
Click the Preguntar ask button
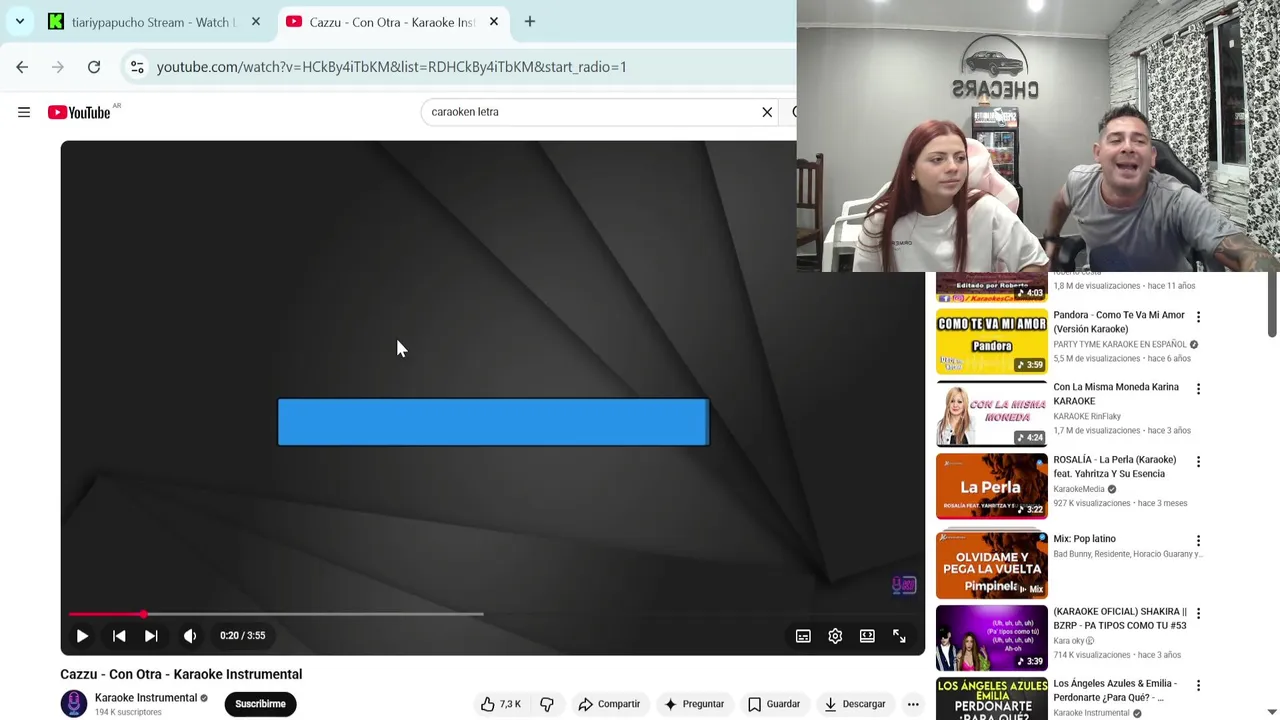(x=693, y=704)
